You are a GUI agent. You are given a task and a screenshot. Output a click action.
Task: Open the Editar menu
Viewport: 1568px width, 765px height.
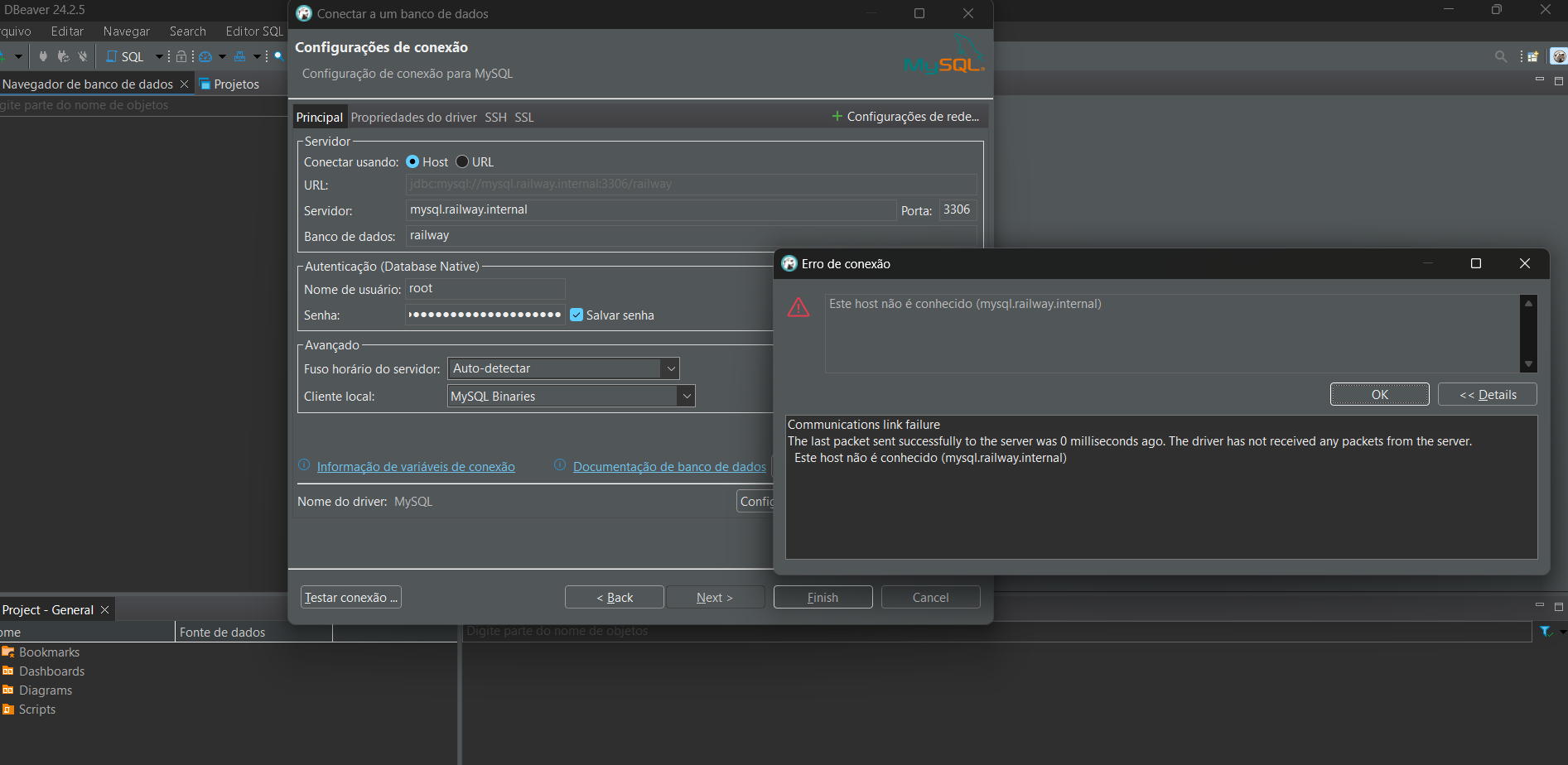[67, 31]
